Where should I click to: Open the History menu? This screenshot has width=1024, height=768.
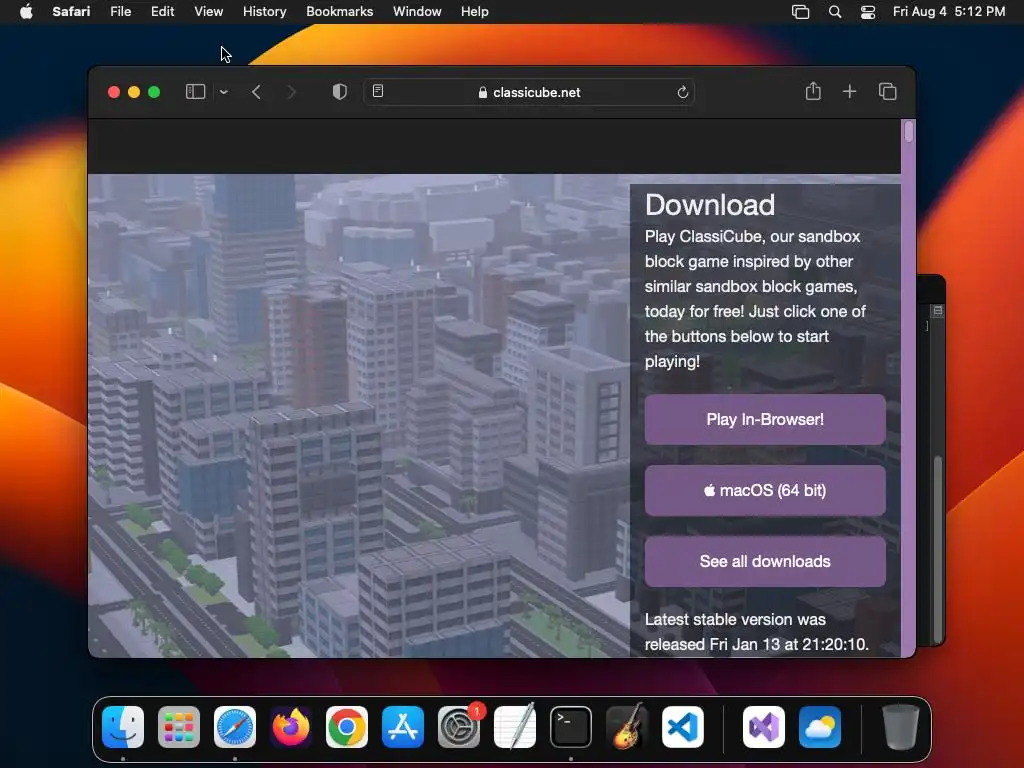pos(264,12)
